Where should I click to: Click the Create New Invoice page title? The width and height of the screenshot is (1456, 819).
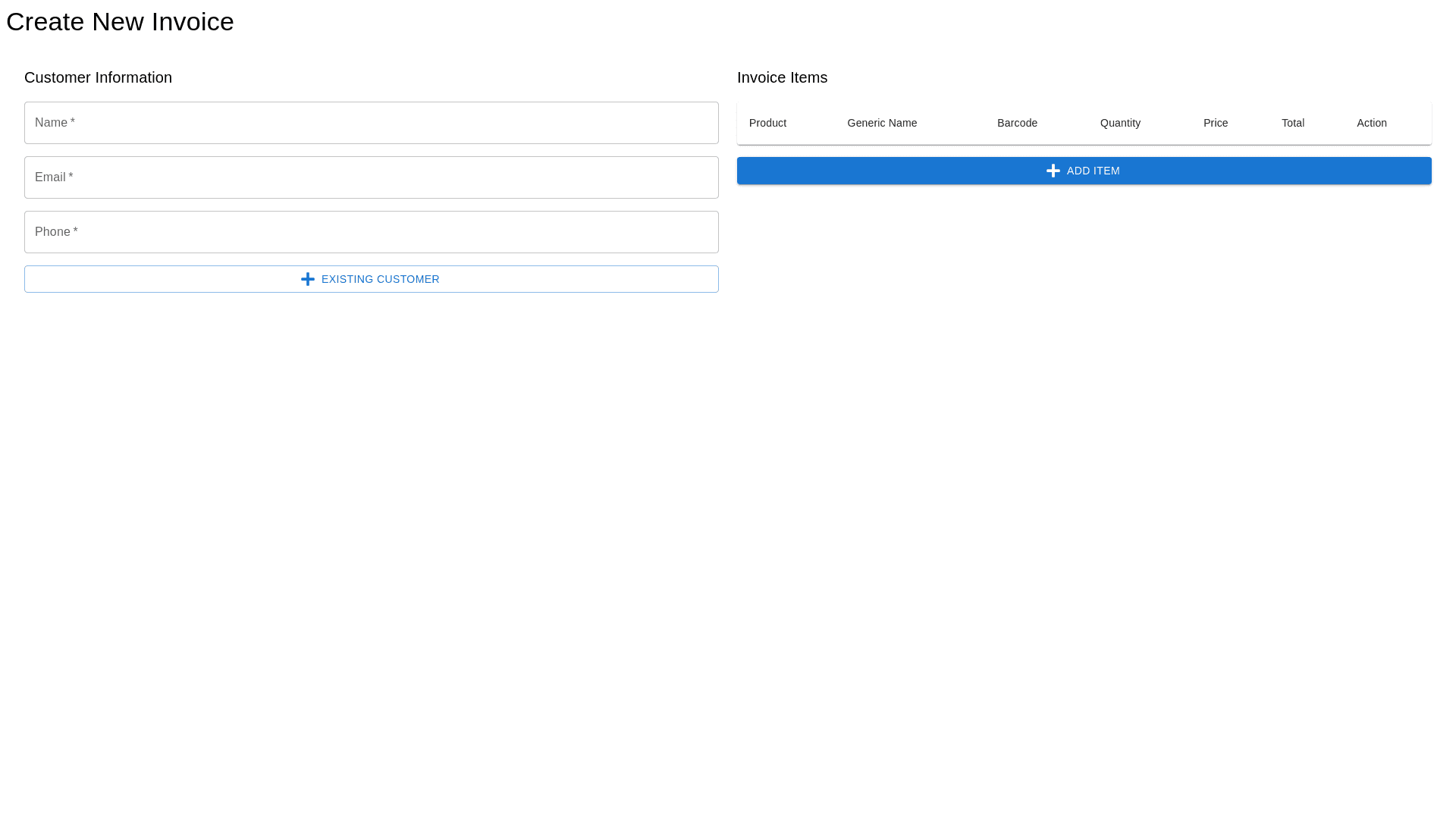pyautogui.click(x=120, y=22)
